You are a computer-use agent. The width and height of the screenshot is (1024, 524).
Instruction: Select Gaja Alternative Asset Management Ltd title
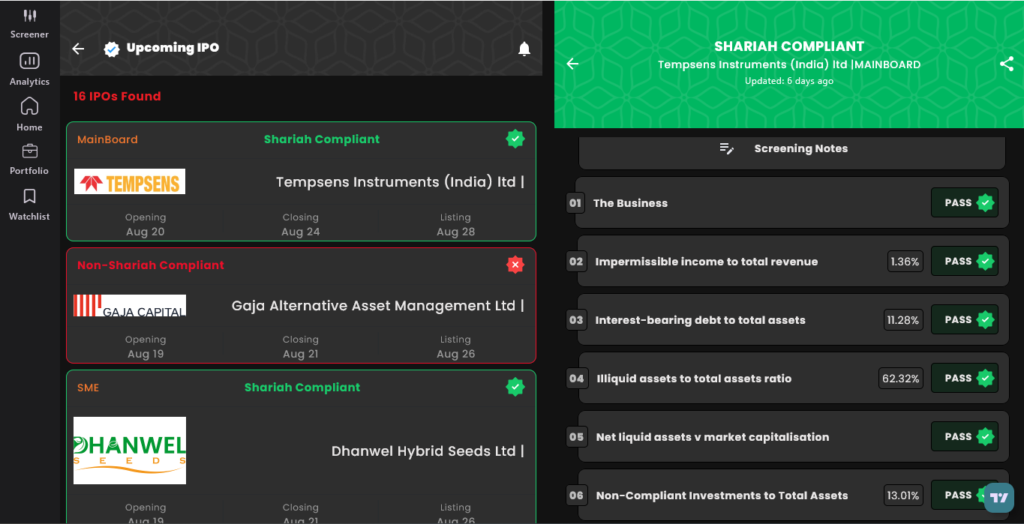click(x=377, y=305)
